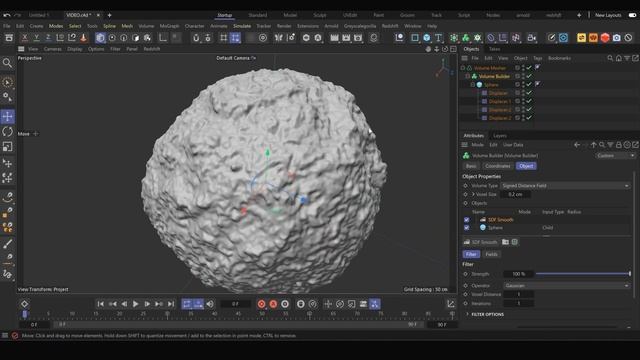The height and width of the screenshot is (360, 640).
Task: Toggle the Sphere layer checkbox
Action: pos(467,228)
